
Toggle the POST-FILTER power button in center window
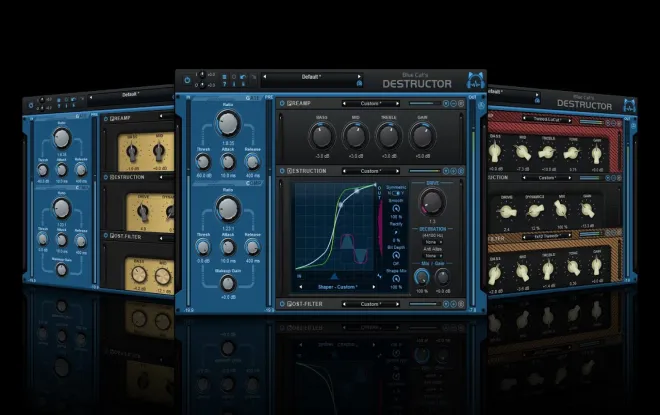pos(282,304)
